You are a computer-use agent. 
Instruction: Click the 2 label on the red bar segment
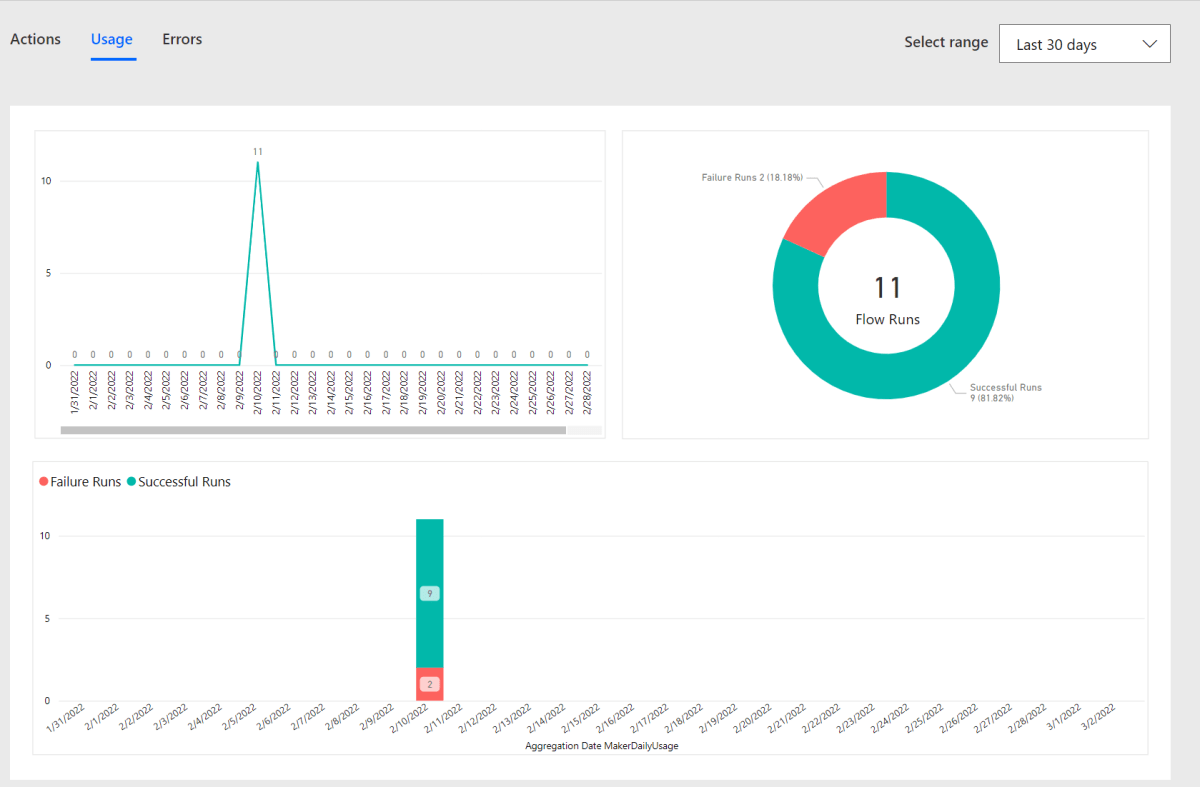click(429, 684)
